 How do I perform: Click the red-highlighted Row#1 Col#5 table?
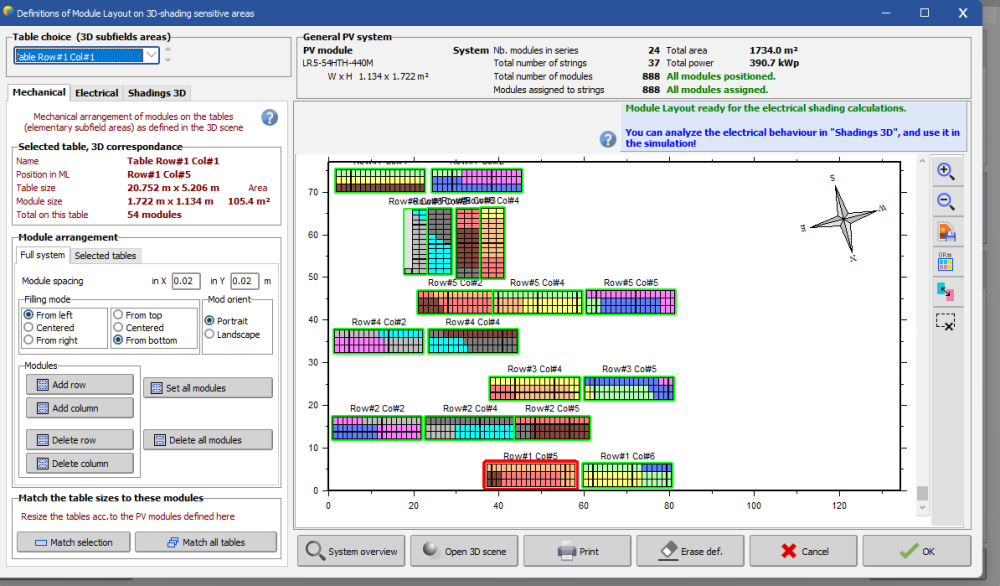coord(531,475)
